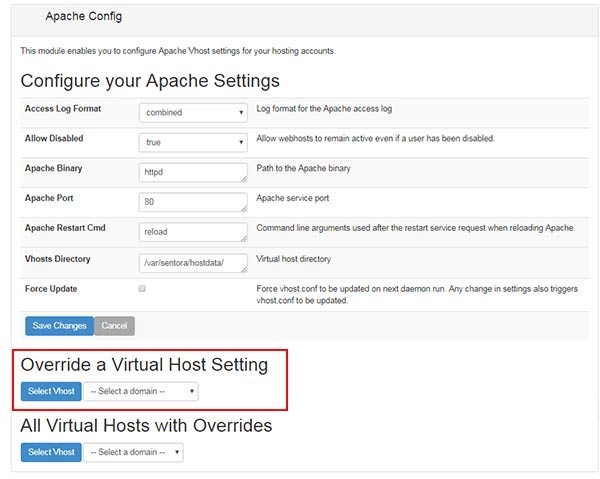Click the 'Allow webhosts to remain active' description

[x=375, y=138]
